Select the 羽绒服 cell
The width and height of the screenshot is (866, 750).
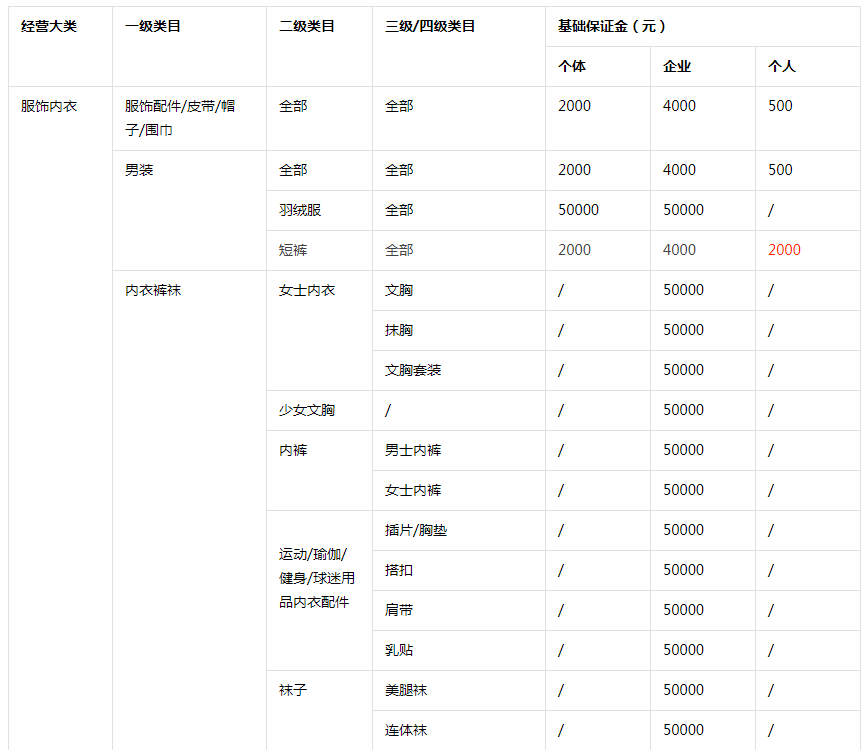click(x=299, y=210)
